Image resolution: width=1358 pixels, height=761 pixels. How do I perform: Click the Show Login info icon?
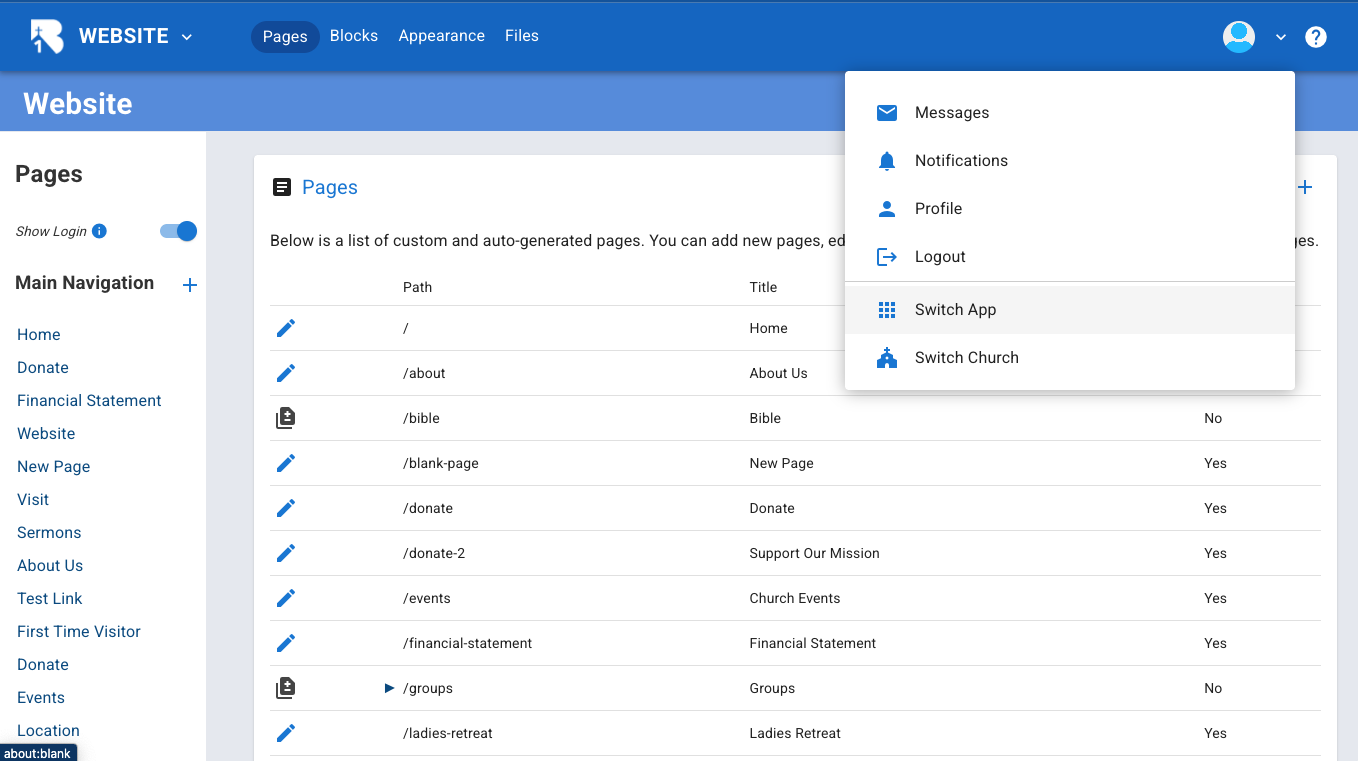99,231
